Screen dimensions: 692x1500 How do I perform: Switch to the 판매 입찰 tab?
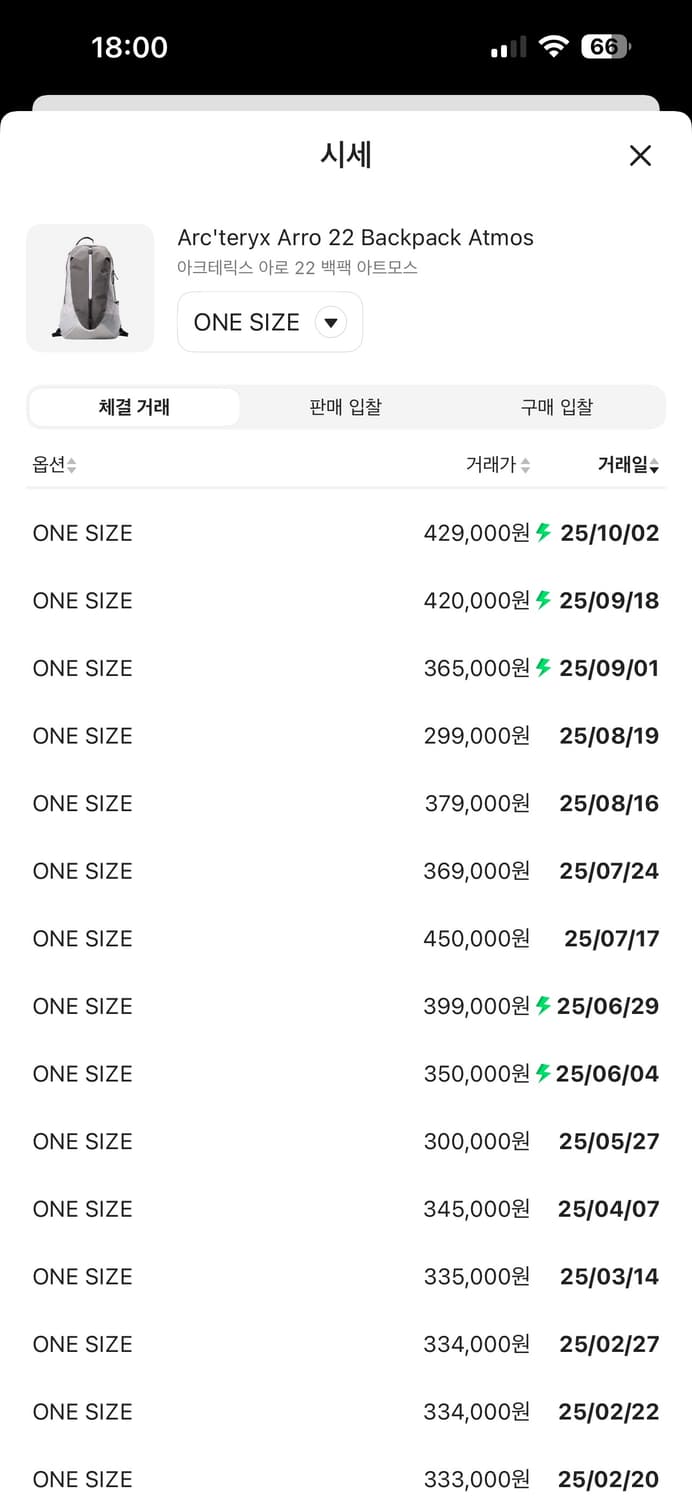pyautogui.click(x=345, y=407)
